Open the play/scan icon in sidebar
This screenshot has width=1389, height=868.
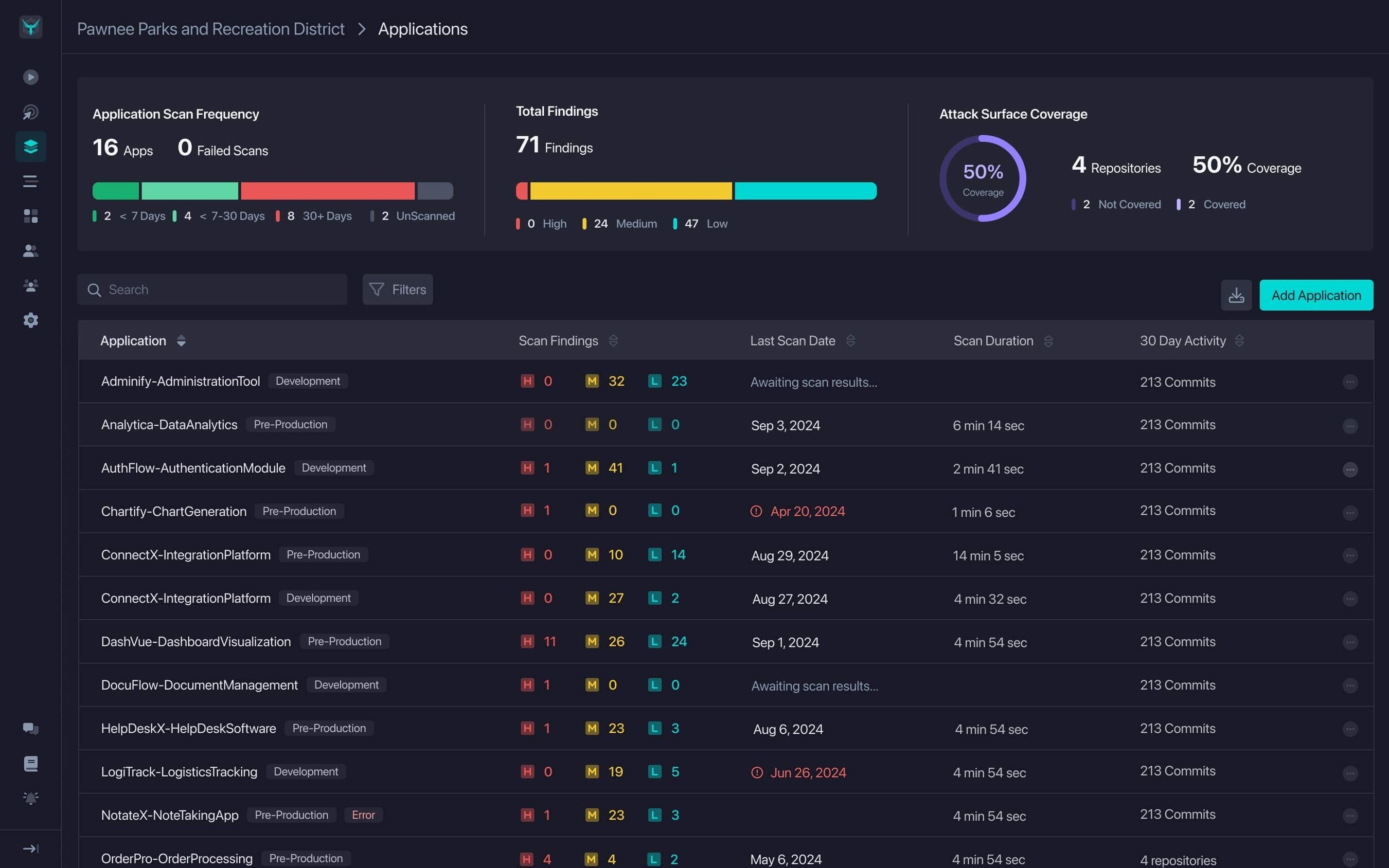coord(30,77)
